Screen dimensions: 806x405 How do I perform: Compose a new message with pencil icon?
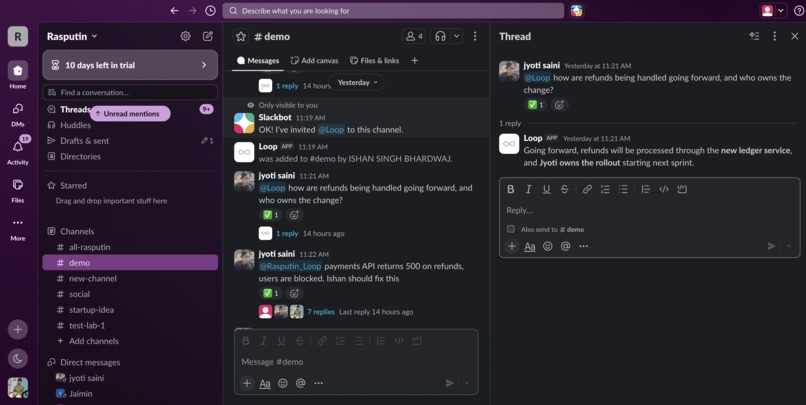[x=208, y=36]
